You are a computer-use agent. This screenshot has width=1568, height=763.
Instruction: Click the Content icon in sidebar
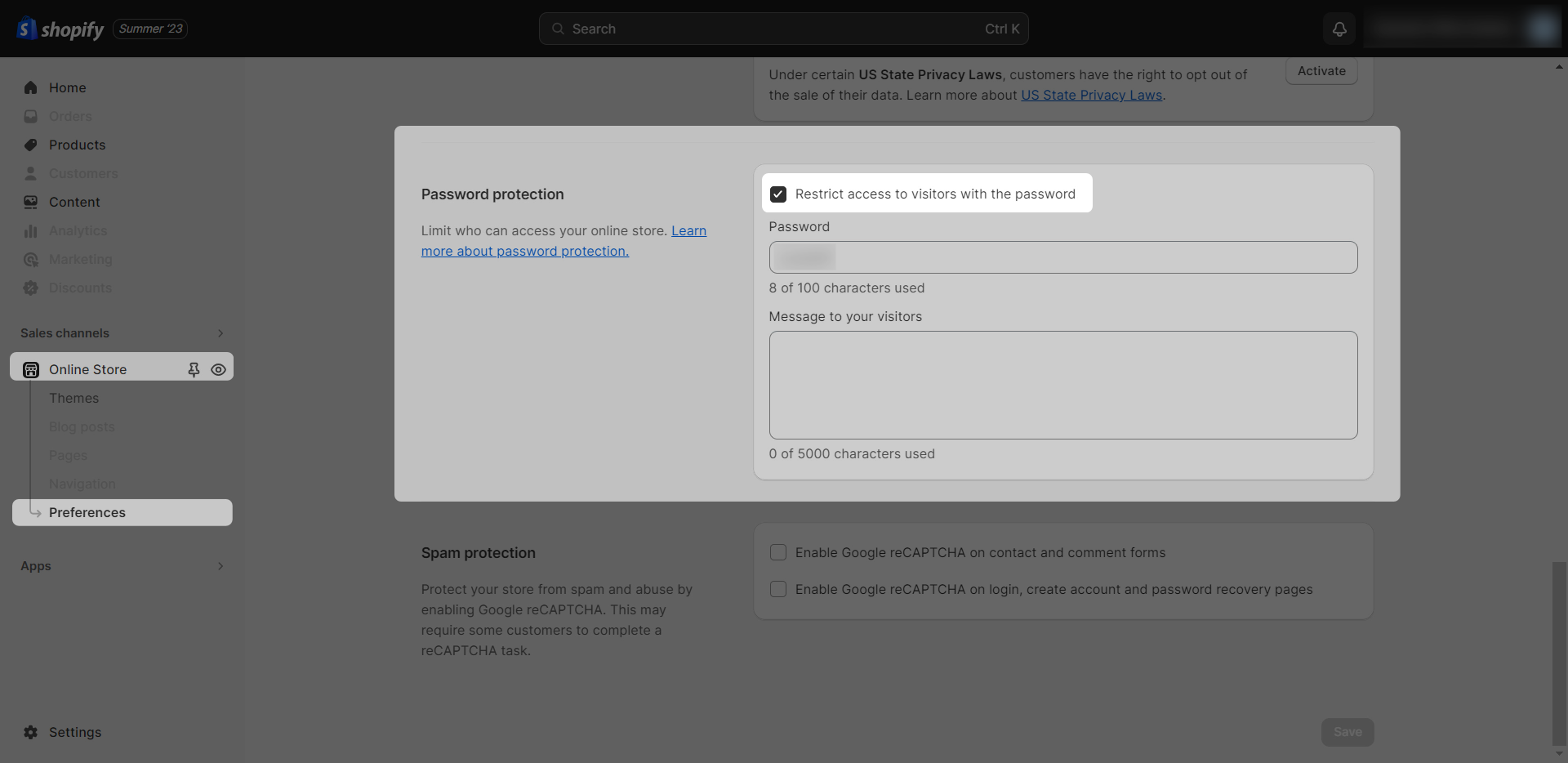(x=30, y=202)
